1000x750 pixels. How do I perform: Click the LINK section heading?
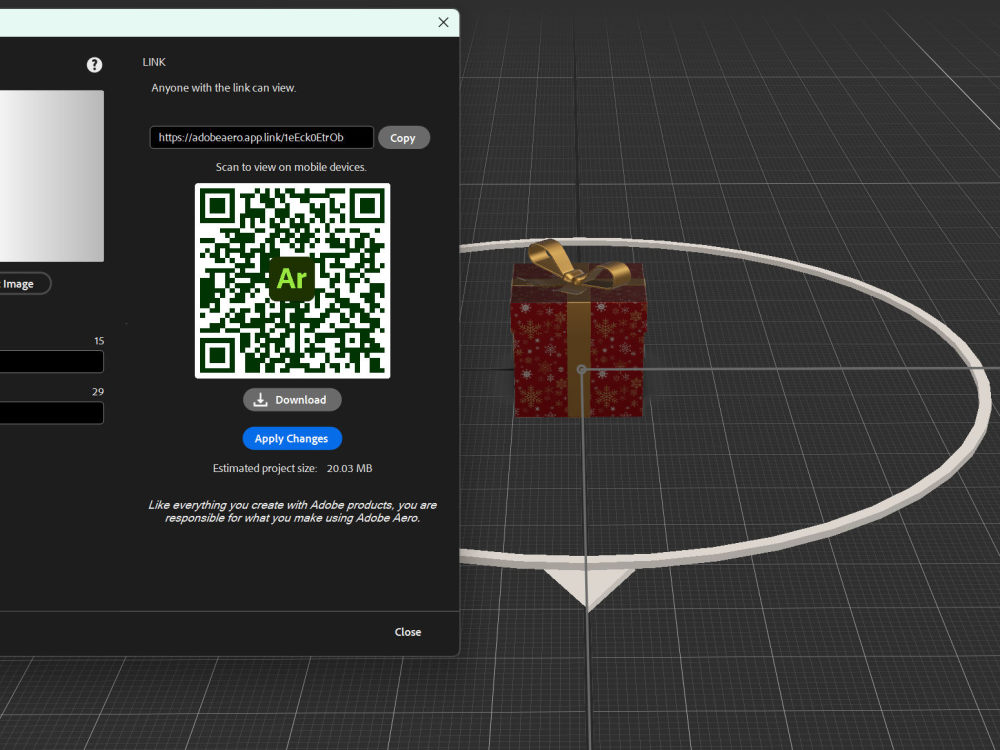(154, 62)
